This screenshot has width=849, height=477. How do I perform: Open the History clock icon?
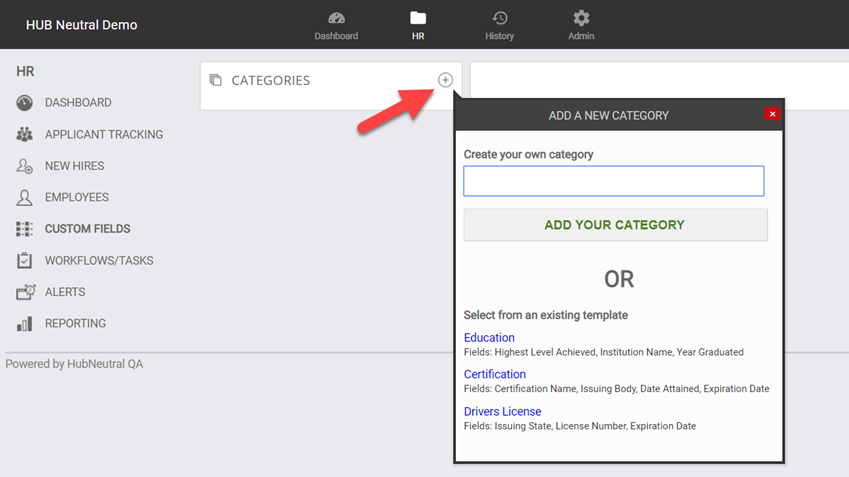pos(500,19)
